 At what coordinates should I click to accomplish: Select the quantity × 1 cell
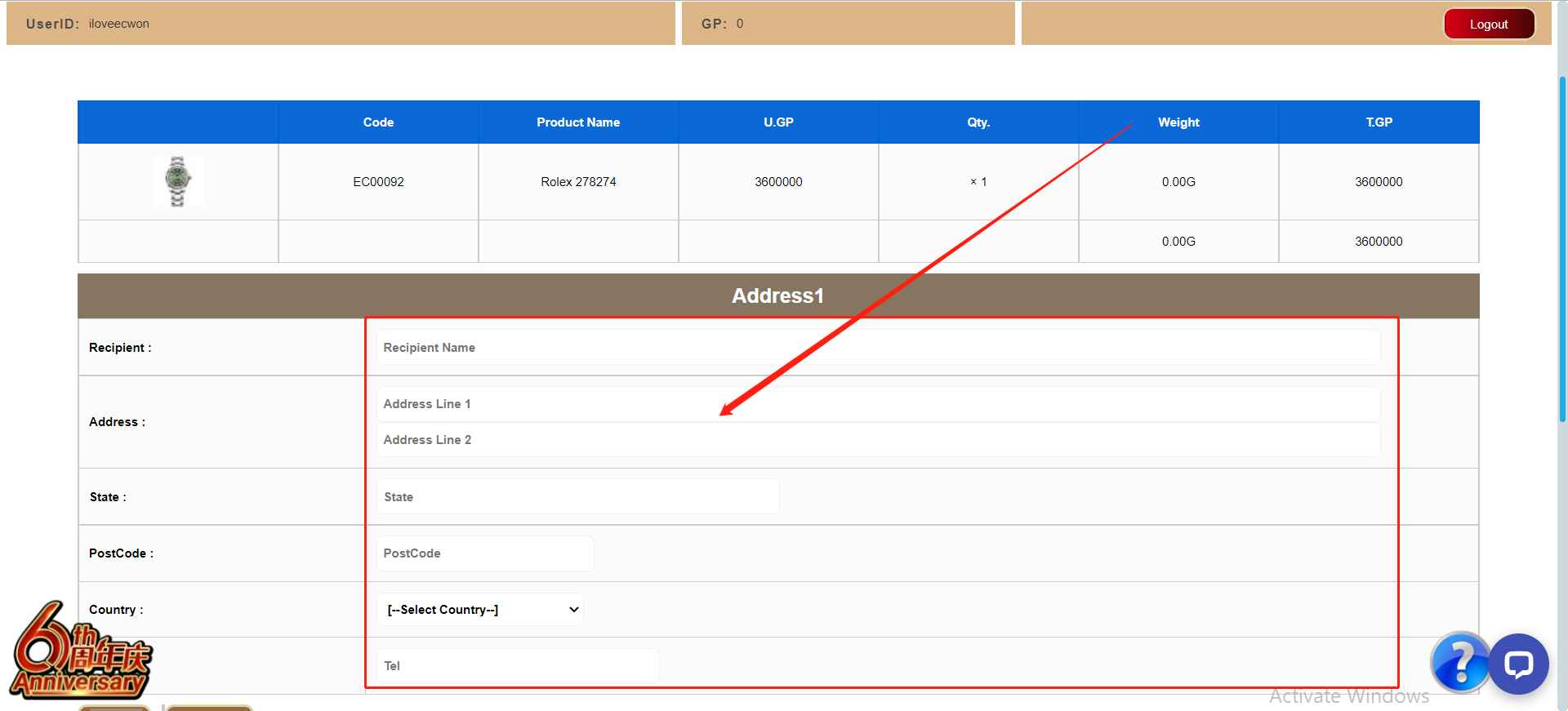[x=978, y=182]
